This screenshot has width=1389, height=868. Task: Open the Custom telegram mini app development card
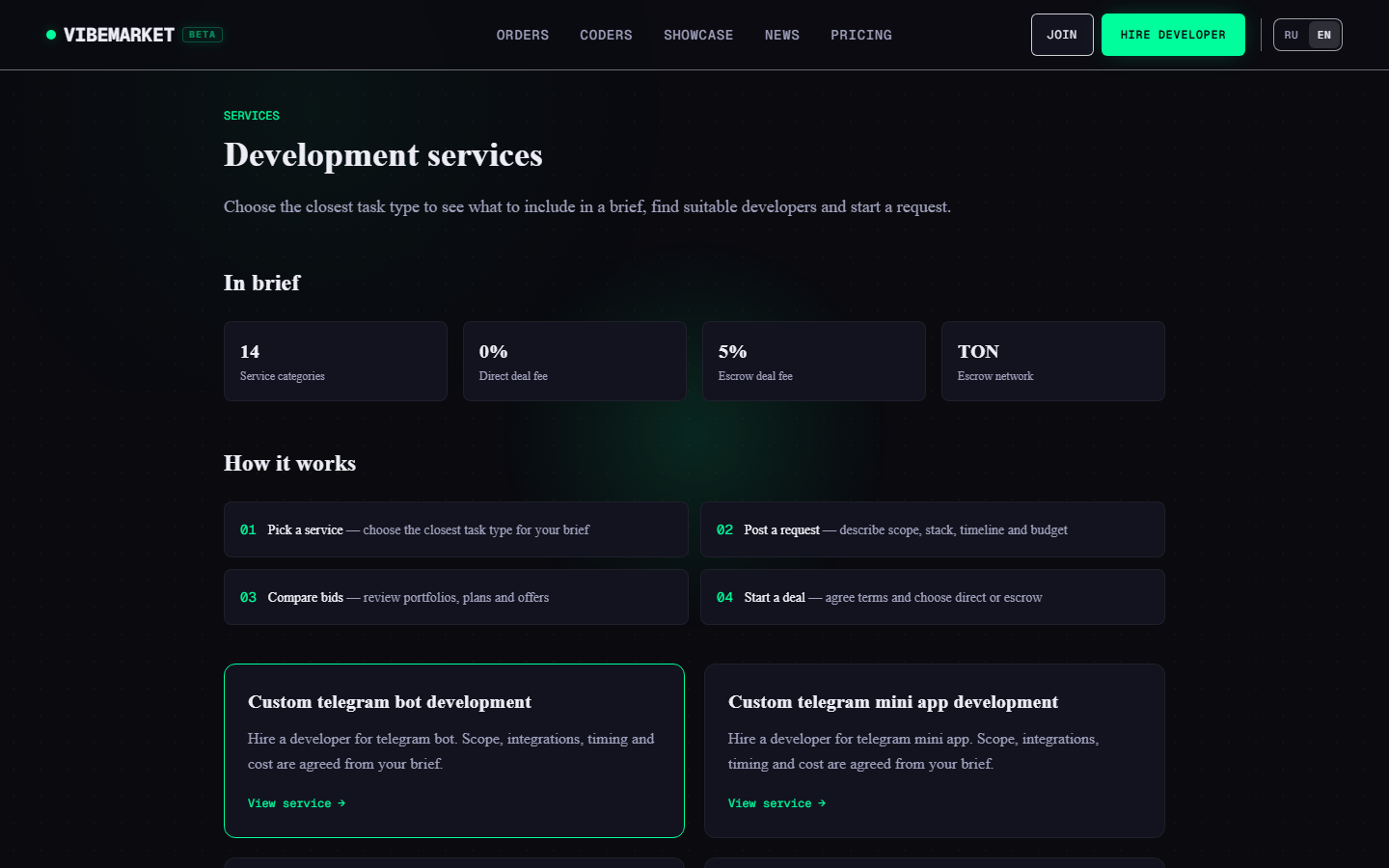point(935,750)
